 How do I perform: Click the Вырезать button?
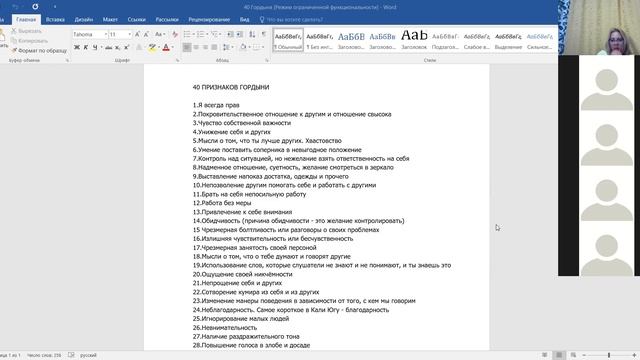pos(27,31)
